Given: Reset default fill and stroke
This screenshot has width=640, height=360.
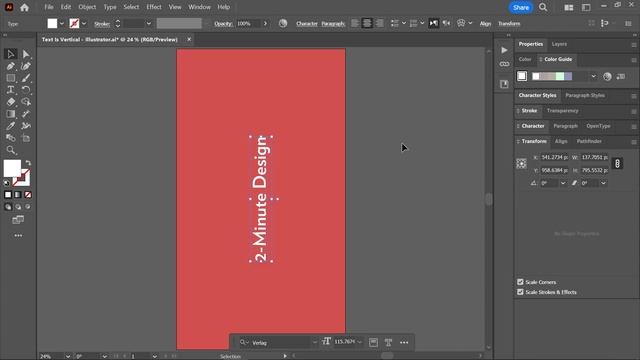Looking at the screenshot, I should (x=7, y=183).
